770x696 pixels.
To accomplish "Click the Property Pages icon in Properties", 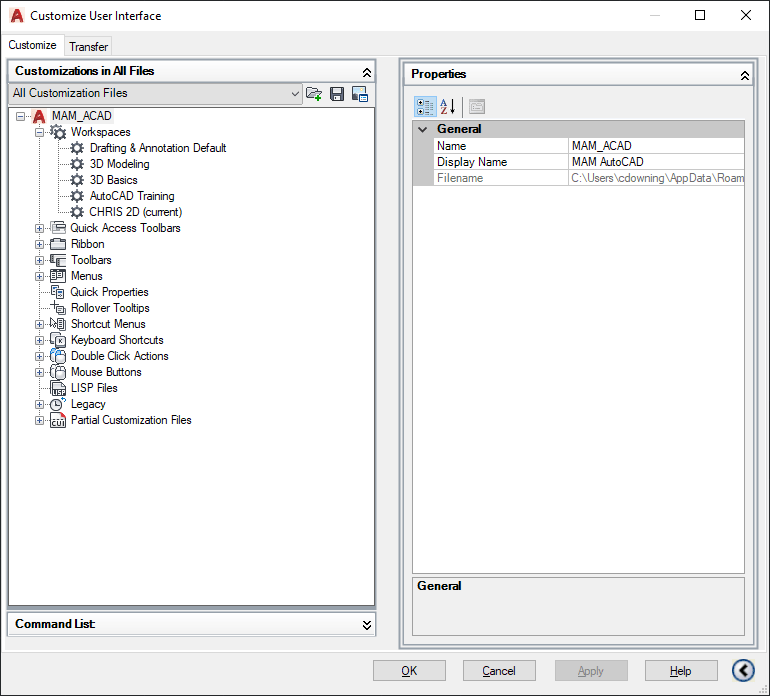I will [476, 107].
